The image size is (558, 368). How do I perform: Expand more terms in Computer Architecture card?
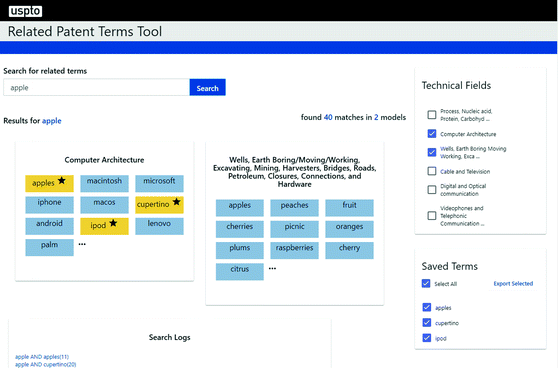(82, 244)
